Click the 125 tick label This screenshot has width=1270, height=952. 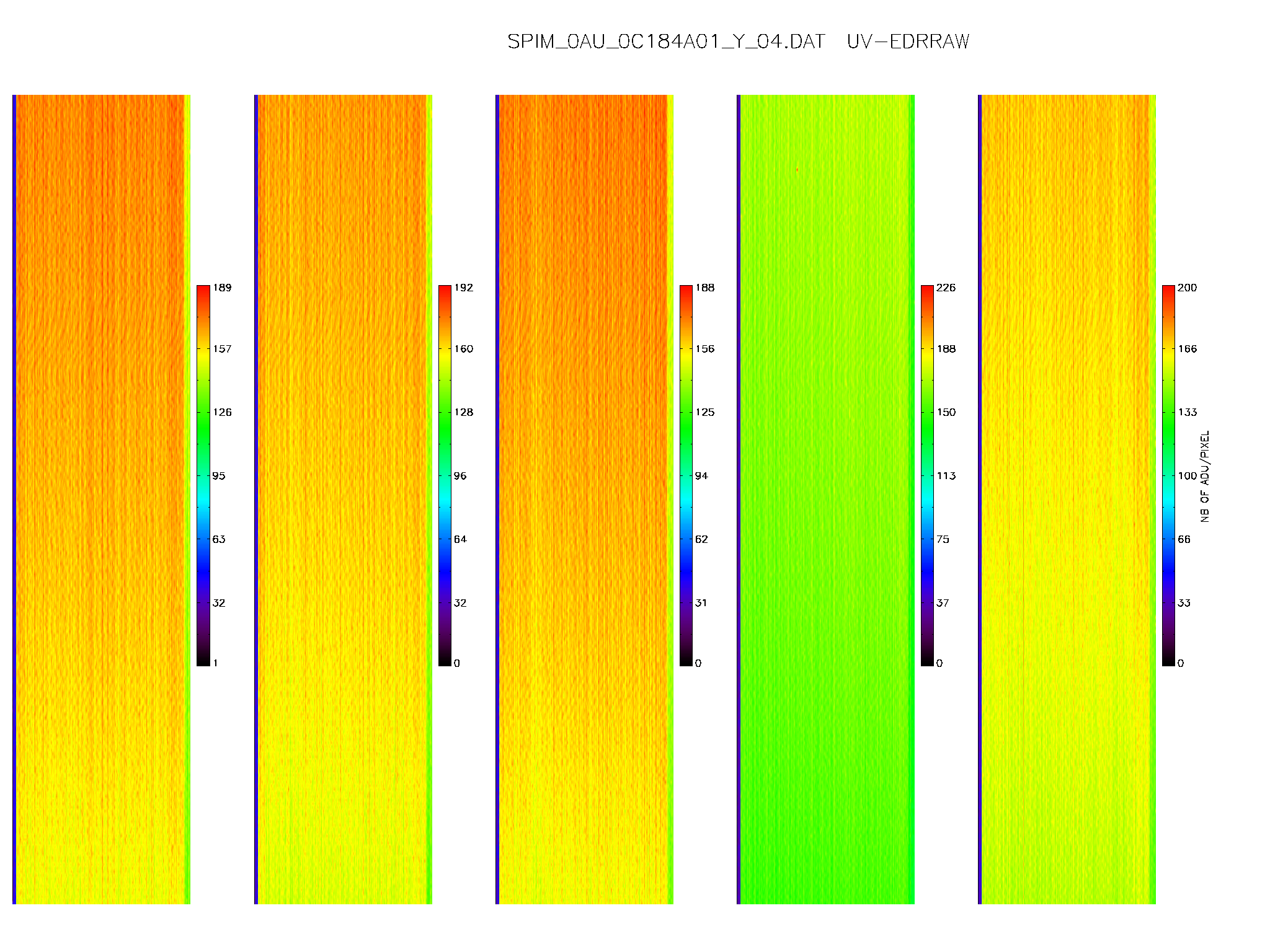click(704, 412)
